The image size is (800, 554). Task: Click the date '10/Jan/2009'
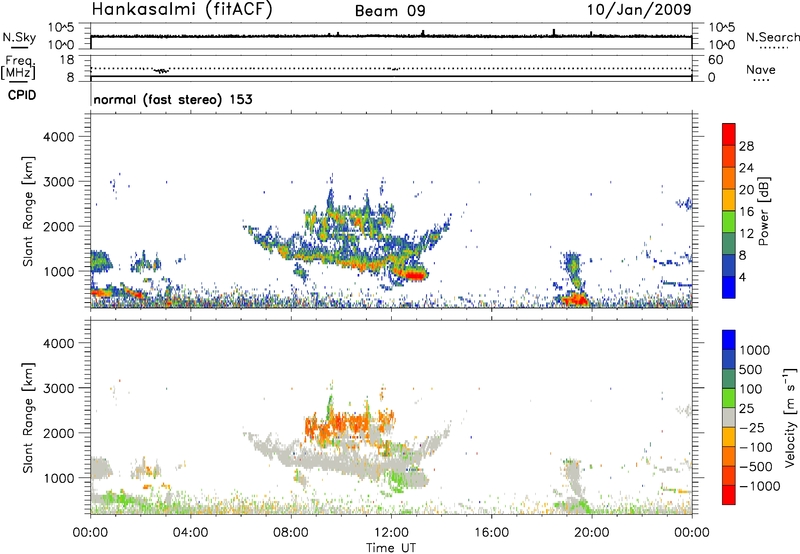coord(639,9)
